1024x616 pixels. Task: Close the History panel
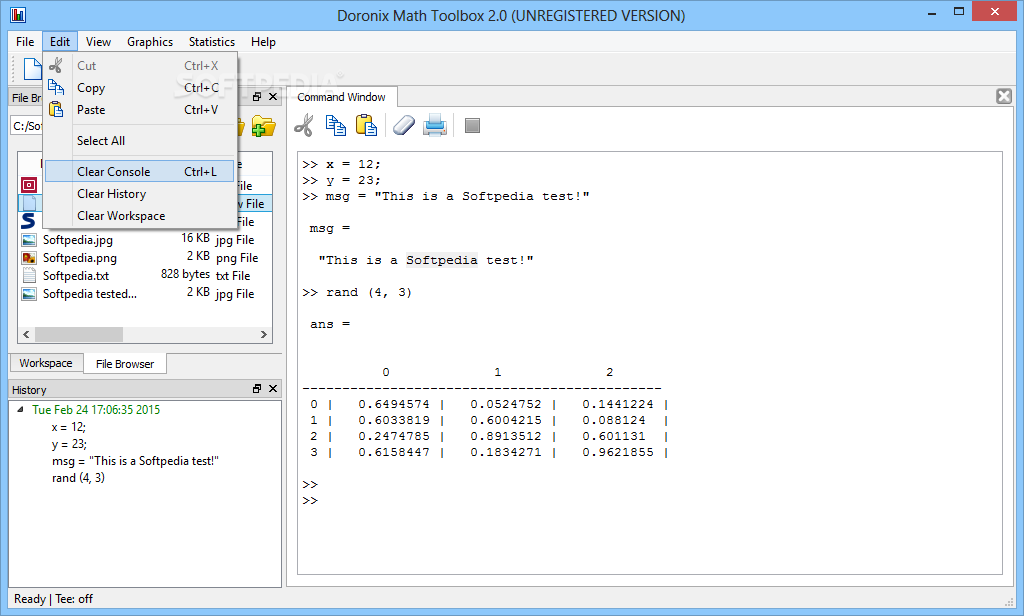pyautogui.click(x=273, y=389)
